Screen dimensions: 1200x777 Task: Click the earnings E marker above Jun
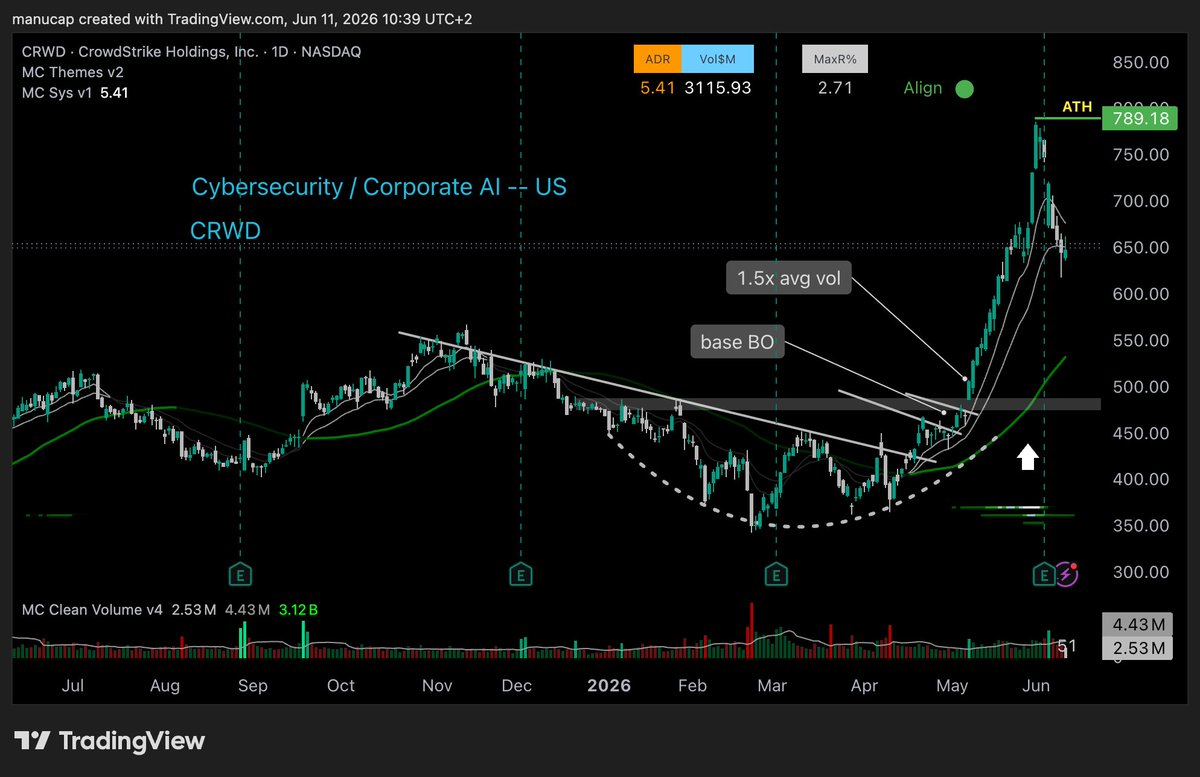(1044, 574)
